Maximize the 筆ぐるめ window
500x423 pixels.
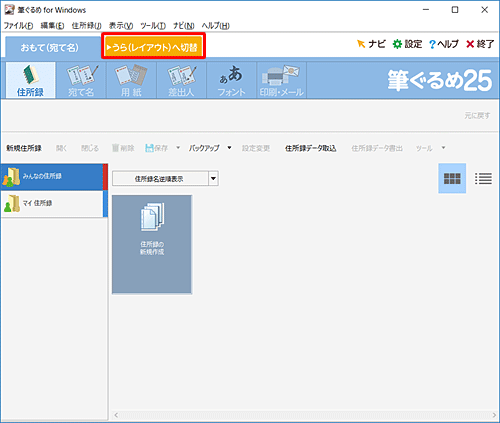click(x=455, y=10)
